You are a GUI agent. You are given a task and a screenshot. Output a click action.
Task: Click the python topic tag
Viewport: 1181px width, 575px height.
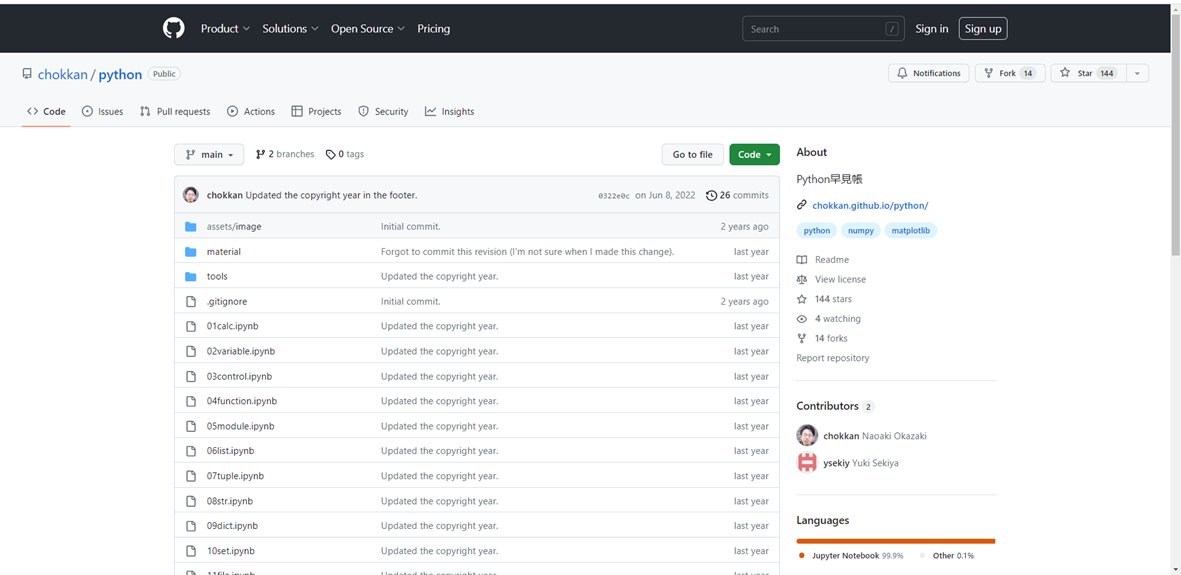point(816,231)
